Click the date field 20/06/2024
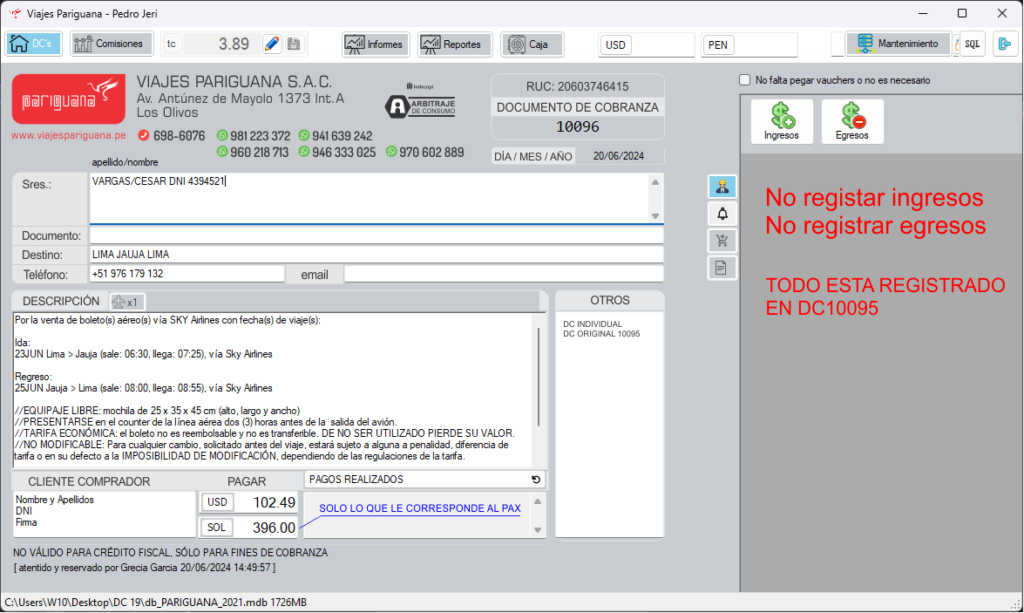This screenshot has height=613, width=1024. pos(618,156)
